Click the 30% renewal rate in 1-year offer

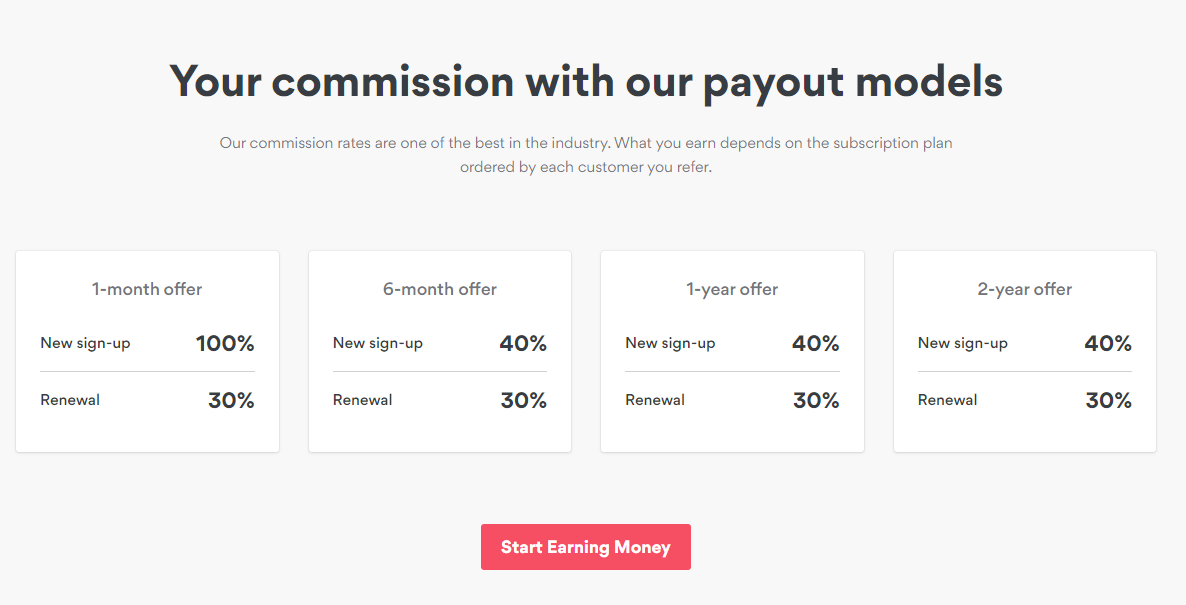816,400
